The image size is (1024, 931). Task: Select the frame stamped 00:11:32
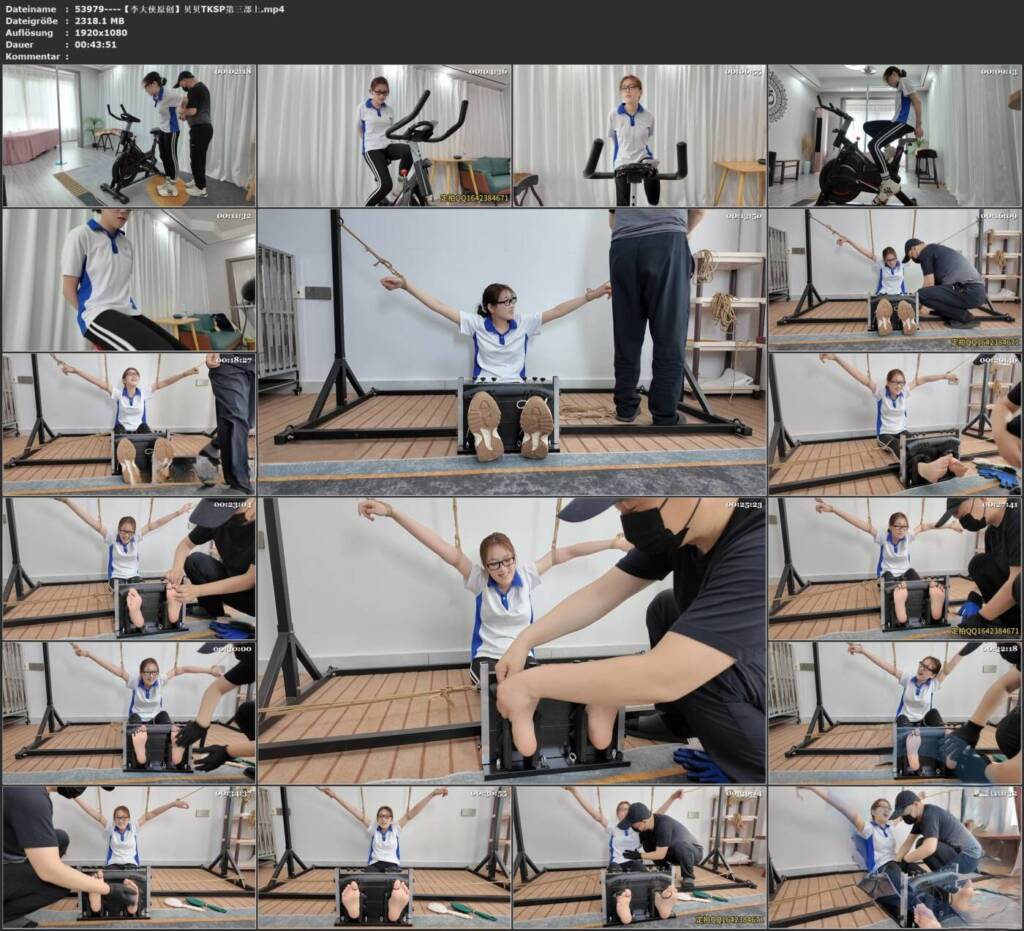tap(129, 280)
